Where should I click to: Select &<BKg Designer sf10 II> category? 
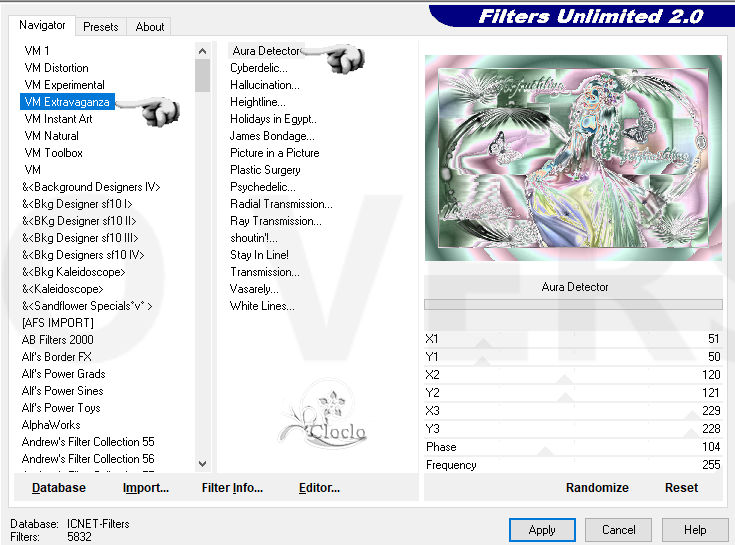[79, 221]
